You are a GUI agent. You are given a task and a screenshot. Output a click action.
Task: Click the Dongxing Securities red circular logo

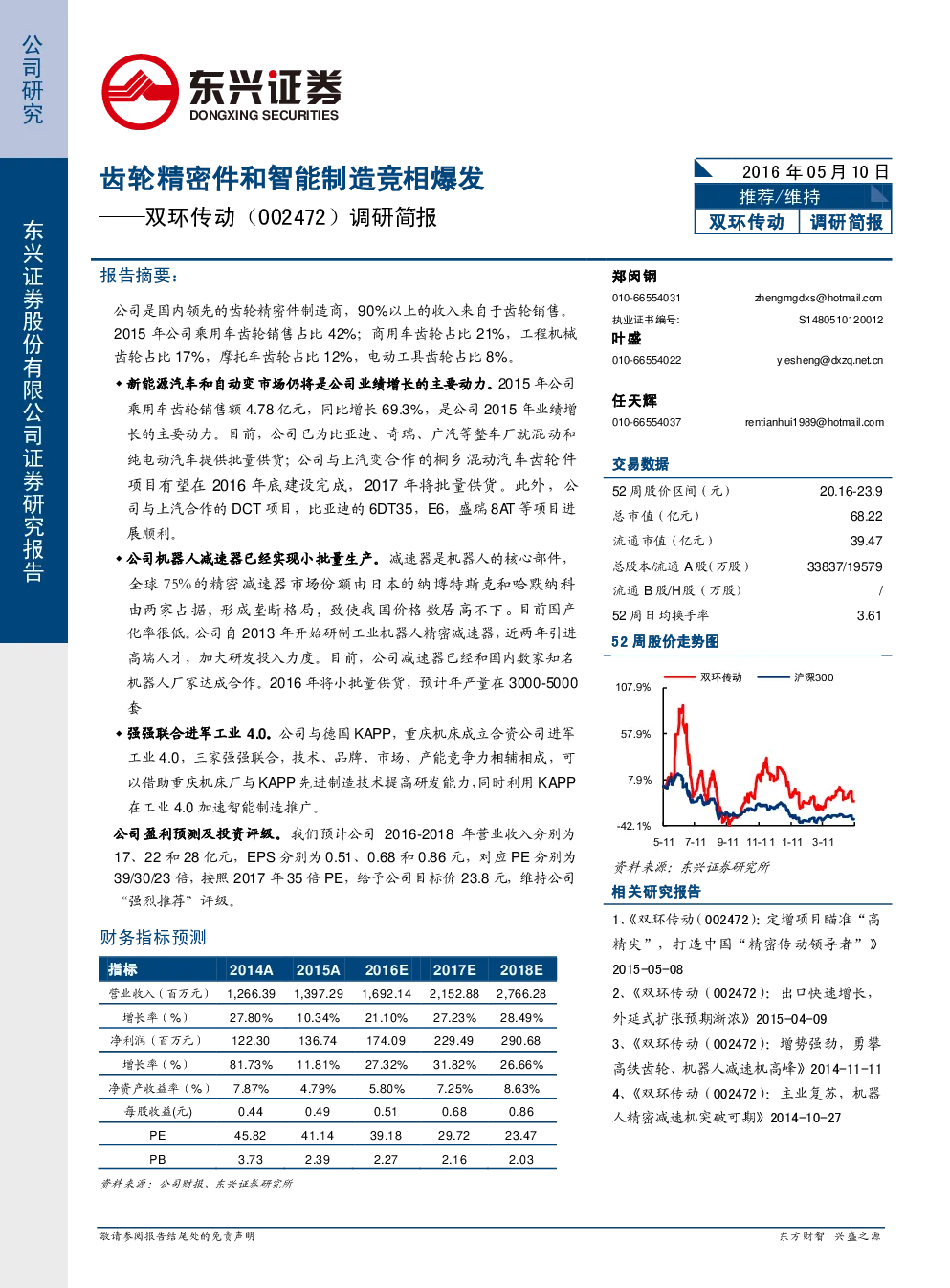141,92
